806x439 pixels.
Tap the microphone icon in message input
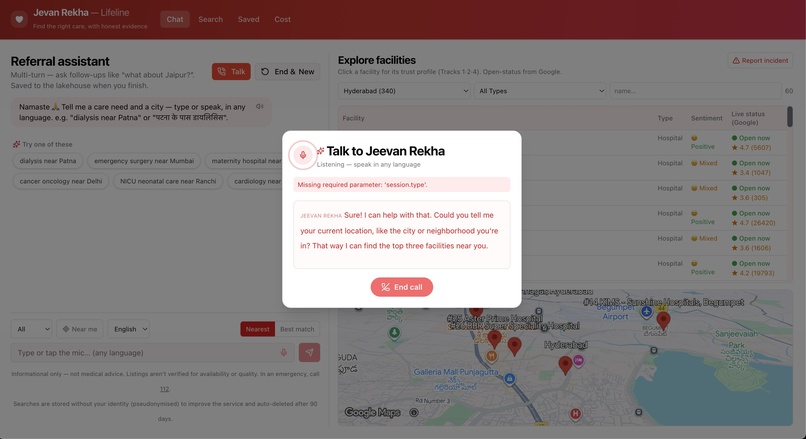[x=283, y=353]
